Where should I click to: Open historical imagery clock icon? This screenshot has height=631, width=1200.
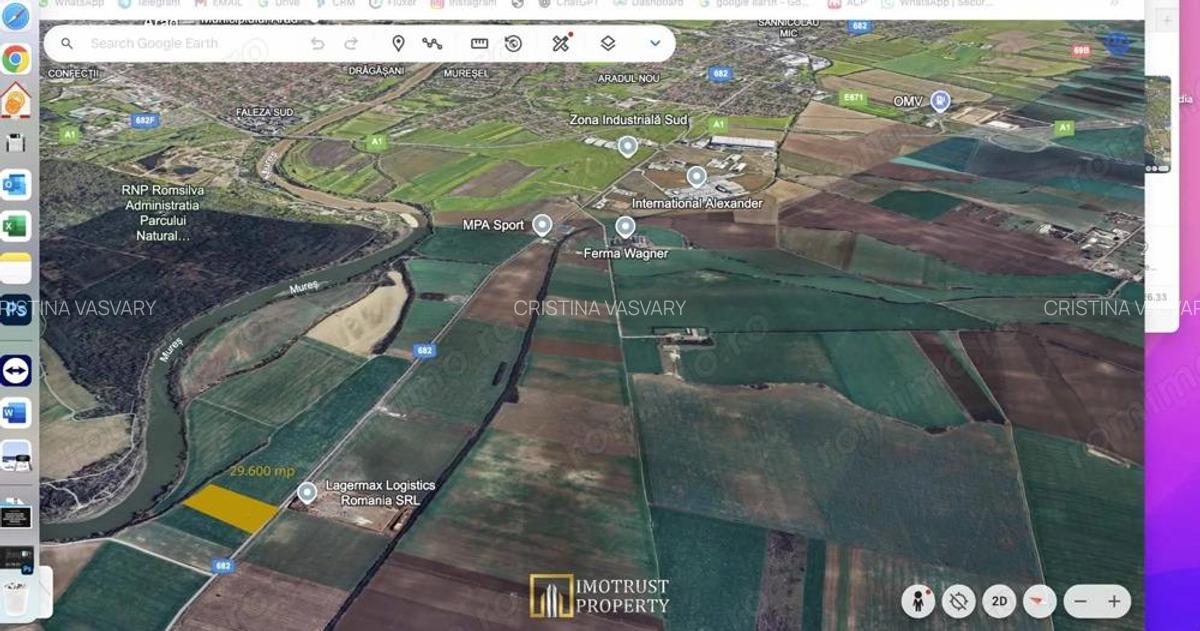click(x=513, y=43)
